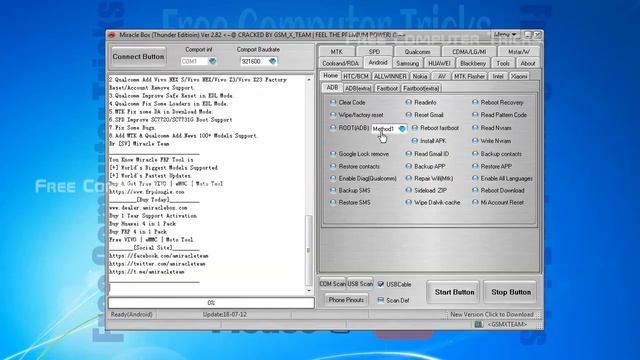Open the Coolsand/RDA tab

[340, 64]
